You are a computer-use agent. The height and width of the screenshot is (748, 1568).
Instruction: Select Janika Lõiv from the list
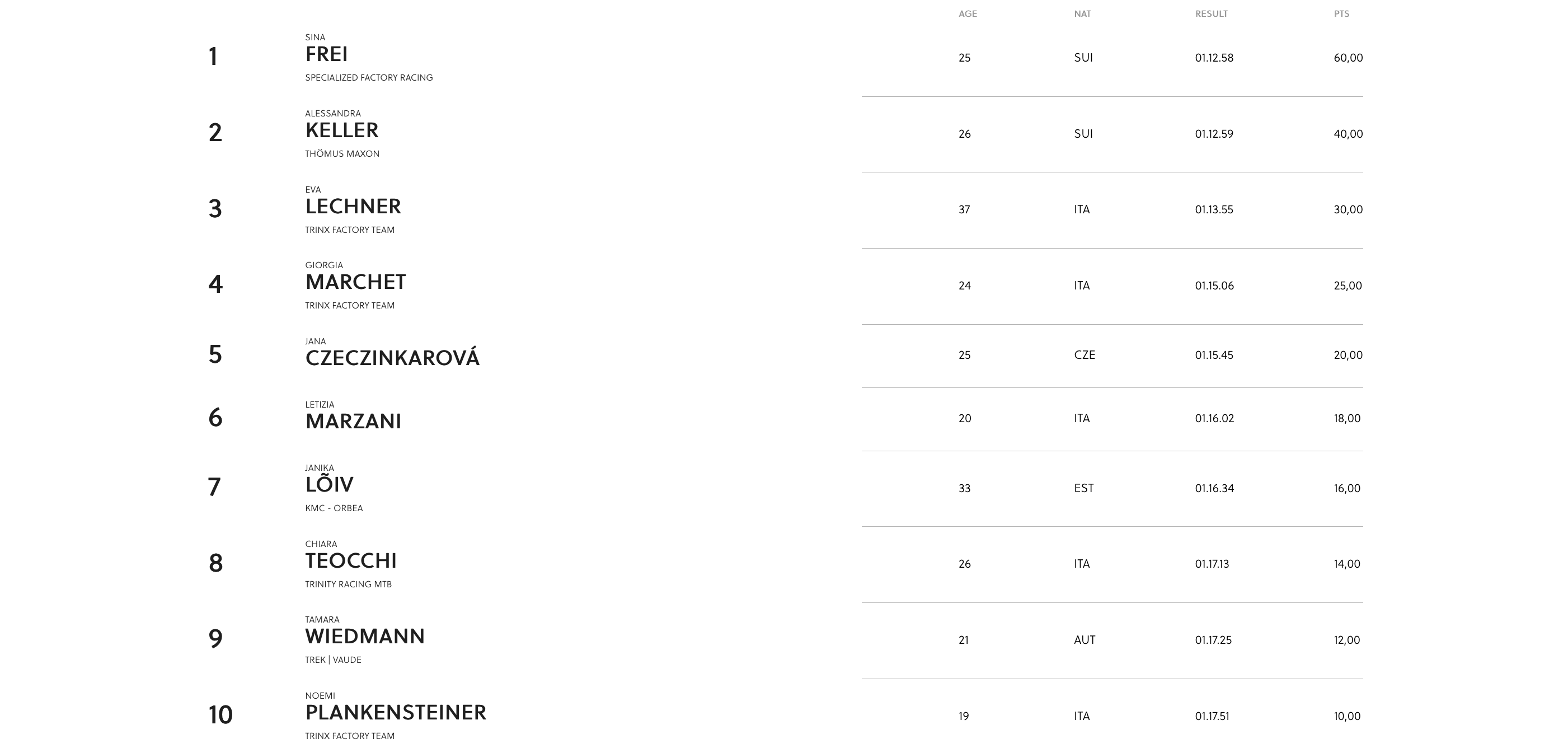[328, 485]
